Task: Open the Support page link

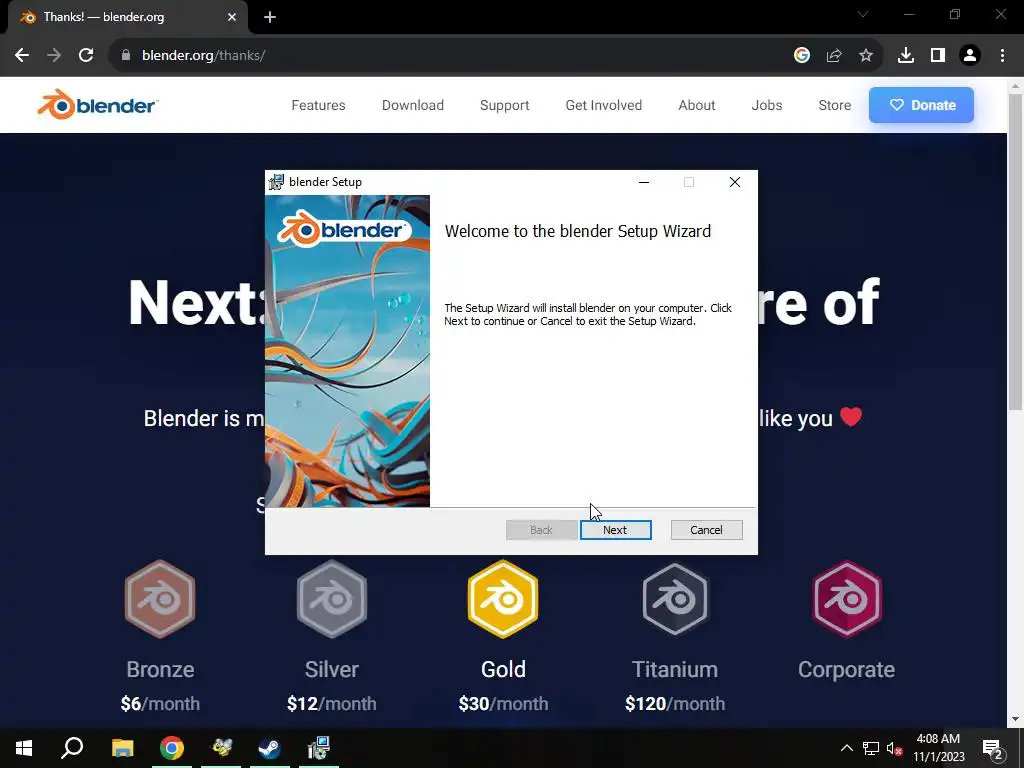Action: [504, 105]
